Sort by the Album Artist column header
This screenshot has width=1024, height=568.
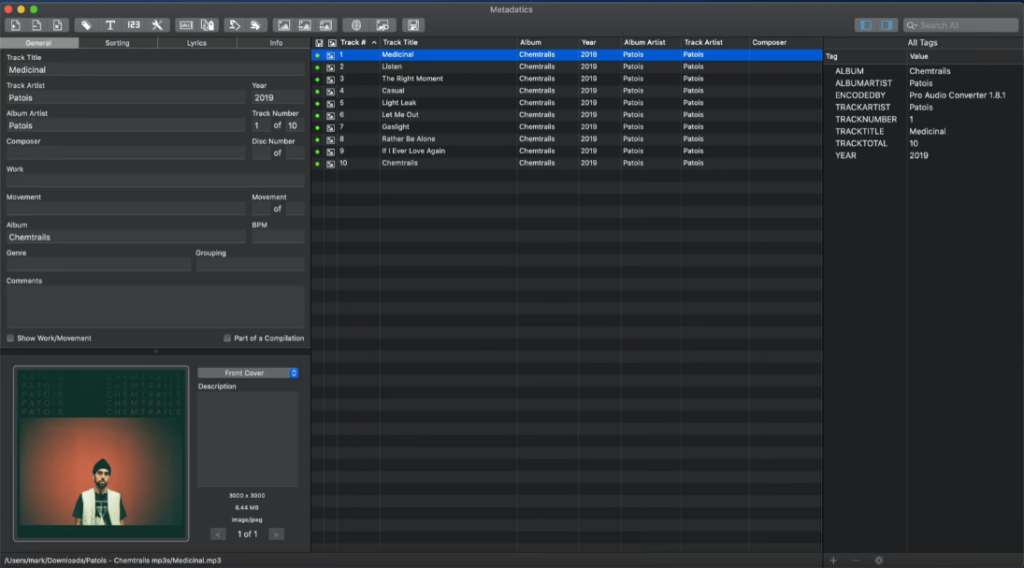tap(650, 42)
